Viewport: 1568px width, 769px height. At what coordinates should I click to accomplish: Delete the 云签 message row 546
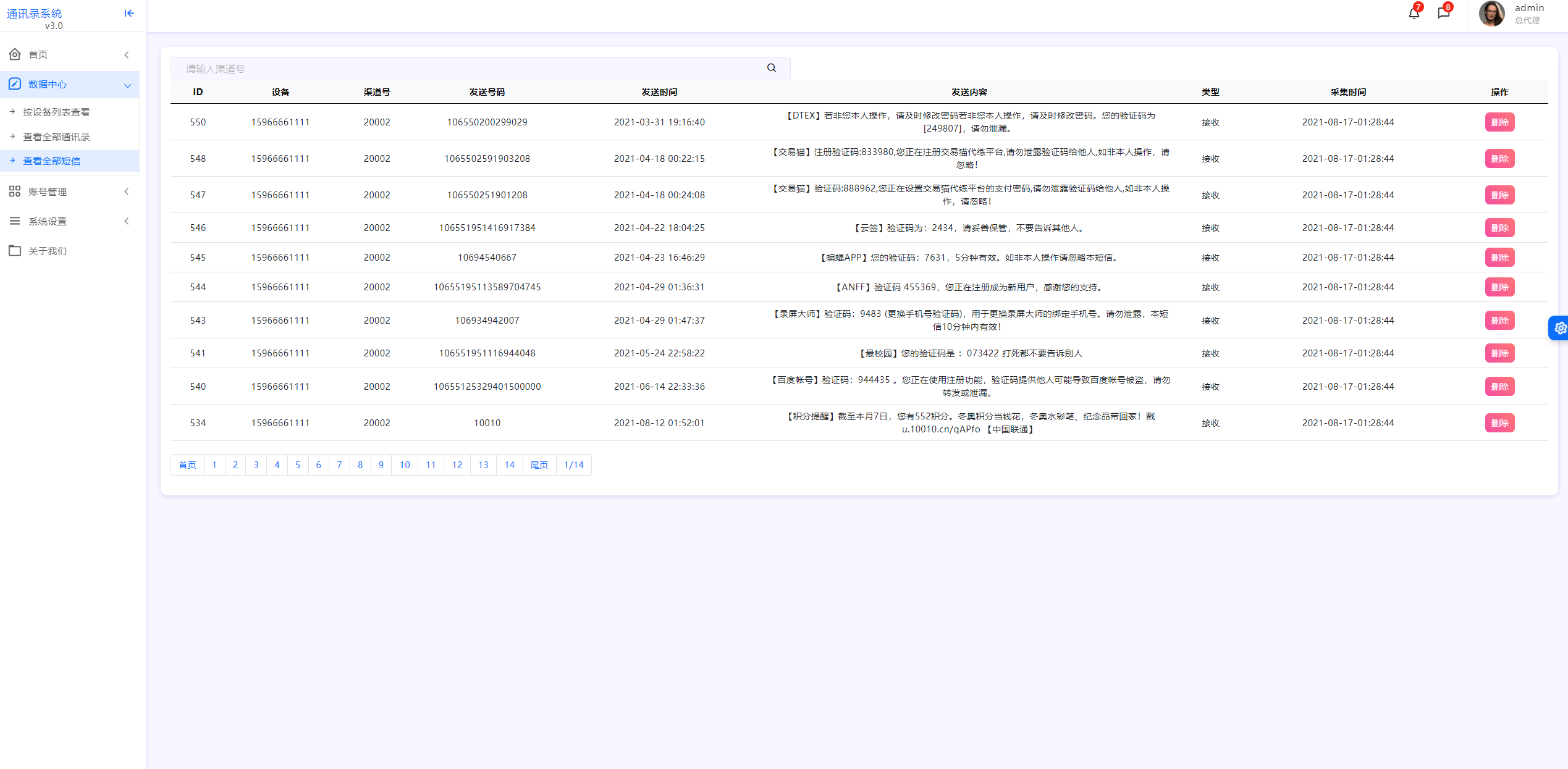point(1499,228)
